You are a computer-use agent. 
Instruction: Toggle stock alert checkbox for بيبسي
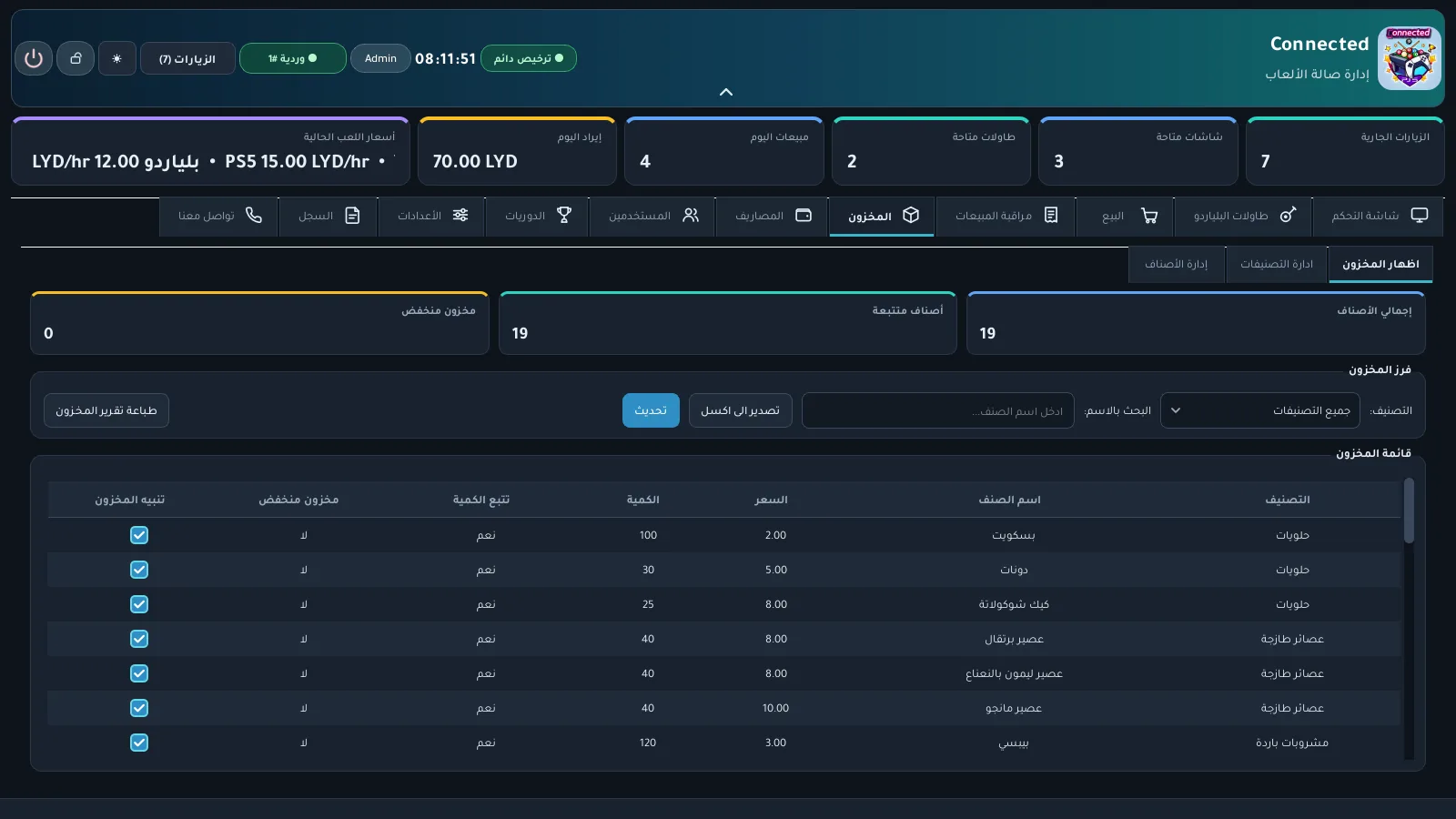point(139,743)
